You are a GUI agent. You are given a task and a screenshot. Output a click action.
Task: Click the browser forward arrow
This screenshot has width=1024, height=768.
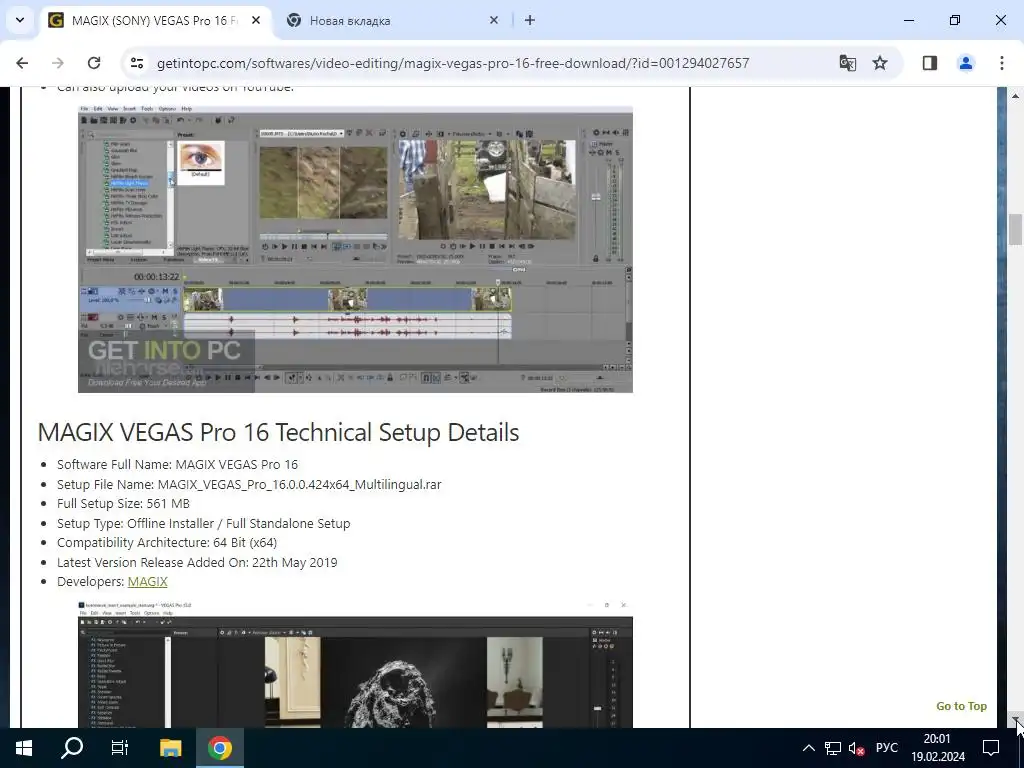click(58, 63)
